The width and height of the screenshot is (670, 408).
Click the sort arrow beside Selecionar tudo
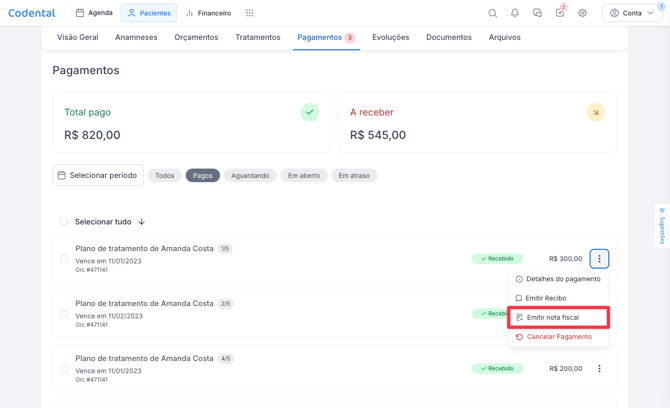pyautogui.click(x=141, y=222)
